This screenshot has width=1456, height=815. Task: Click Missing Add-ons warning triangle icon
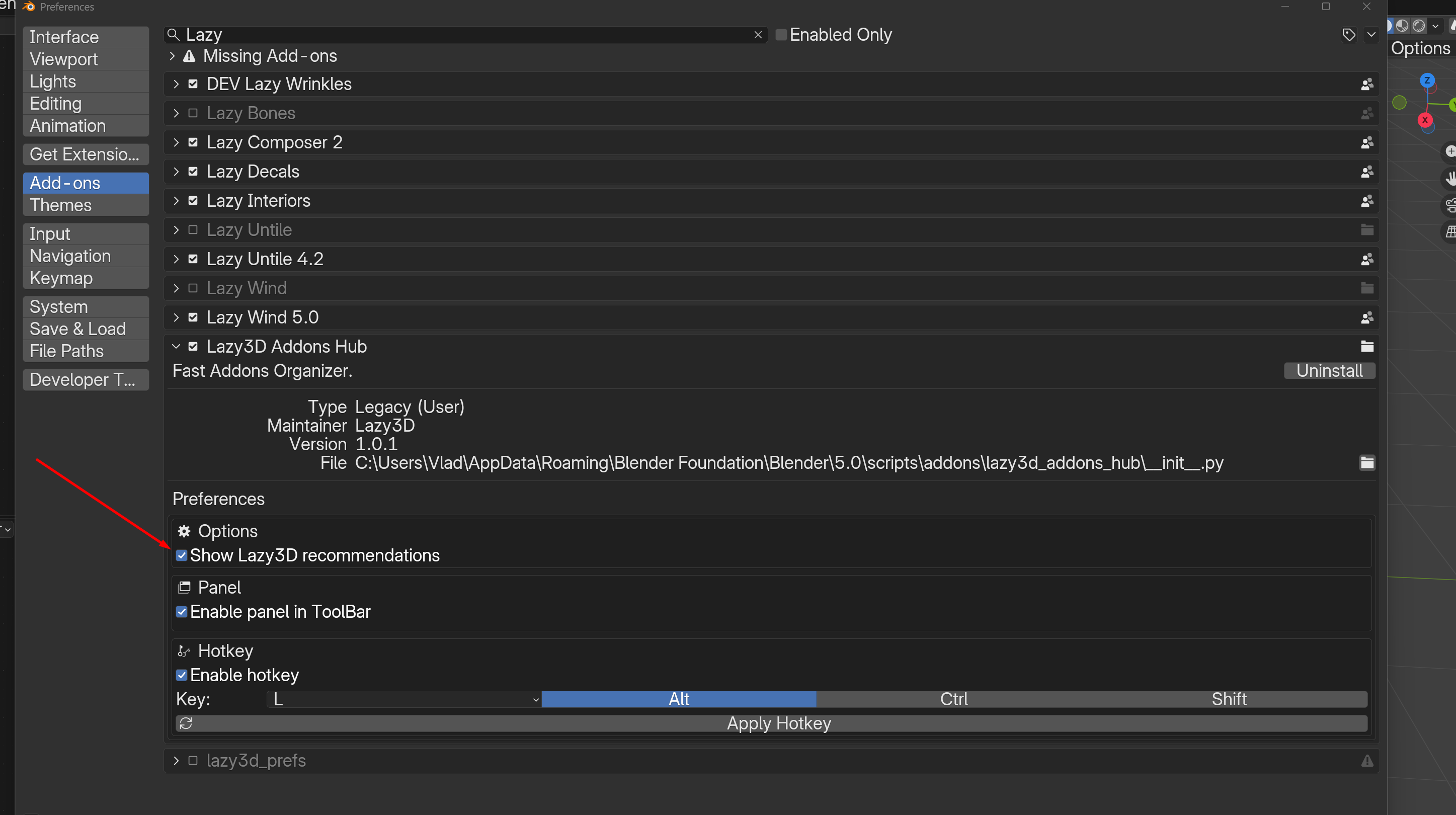[x=189, y=56]
